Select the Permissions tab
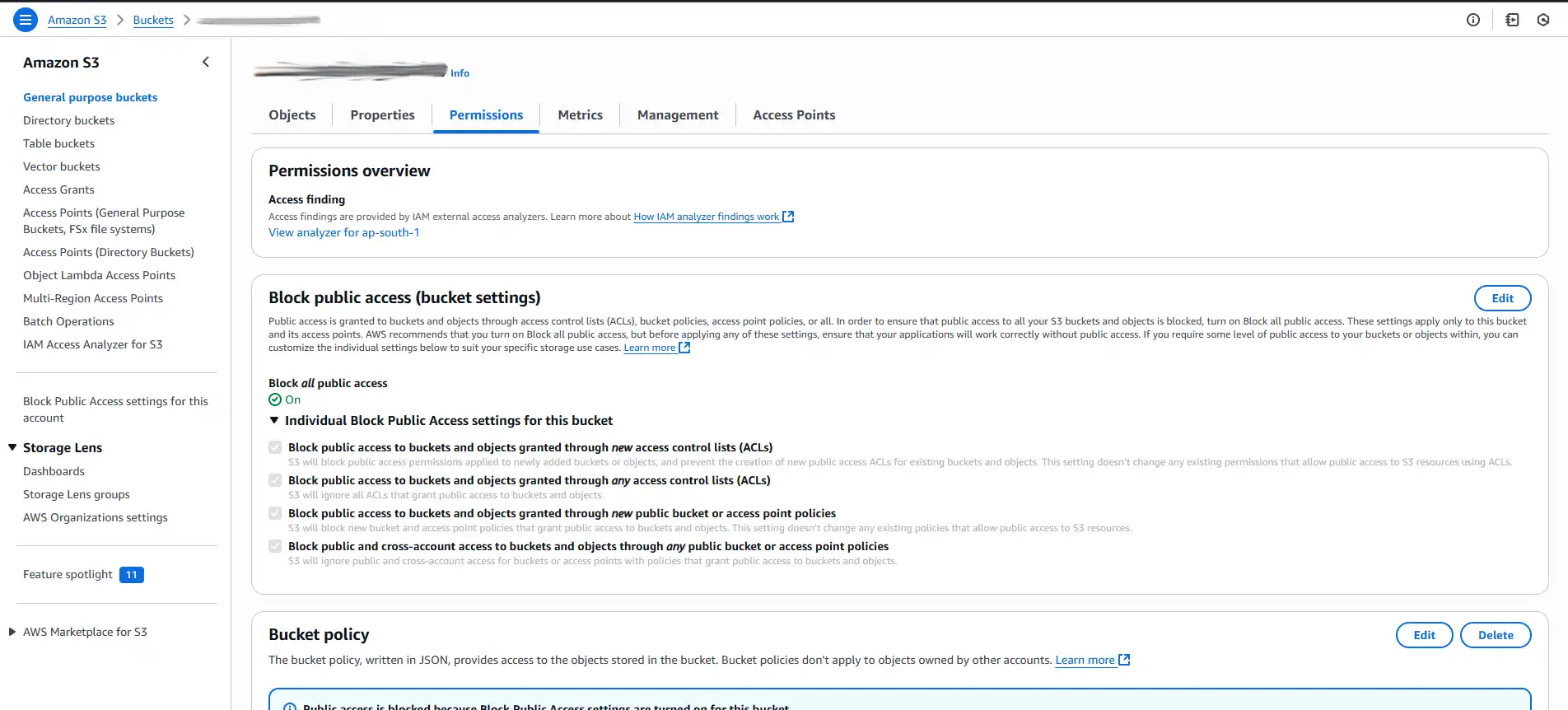 pyautogui.click(x=486, y=115)
